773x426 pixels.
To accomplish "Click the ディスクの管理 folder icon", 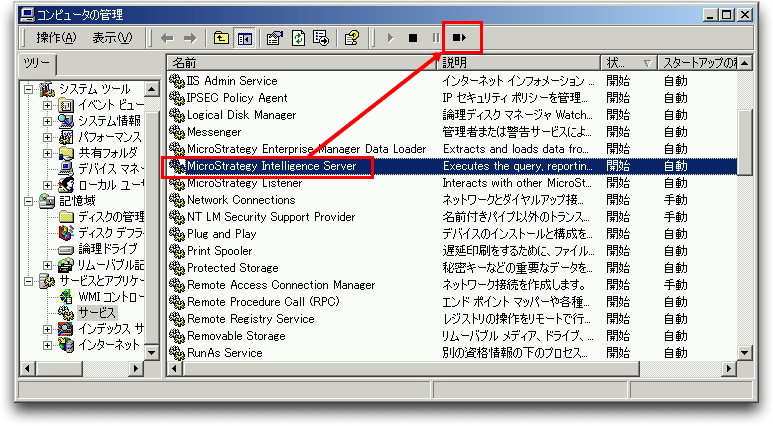I will (66, 216).
